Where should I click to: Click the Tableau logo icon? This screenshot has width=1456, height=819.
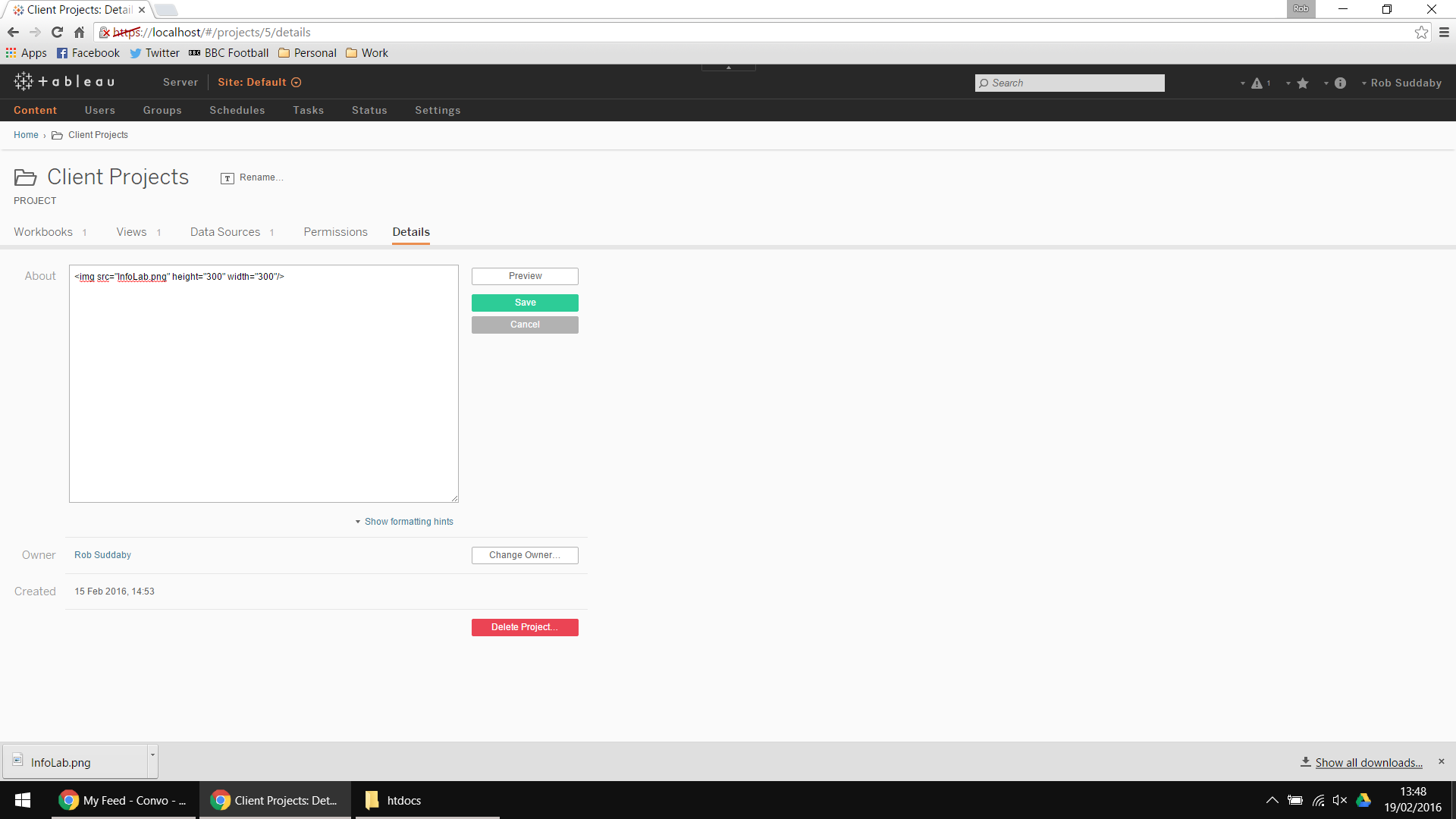pyautogui.click(x=24, y=82)
